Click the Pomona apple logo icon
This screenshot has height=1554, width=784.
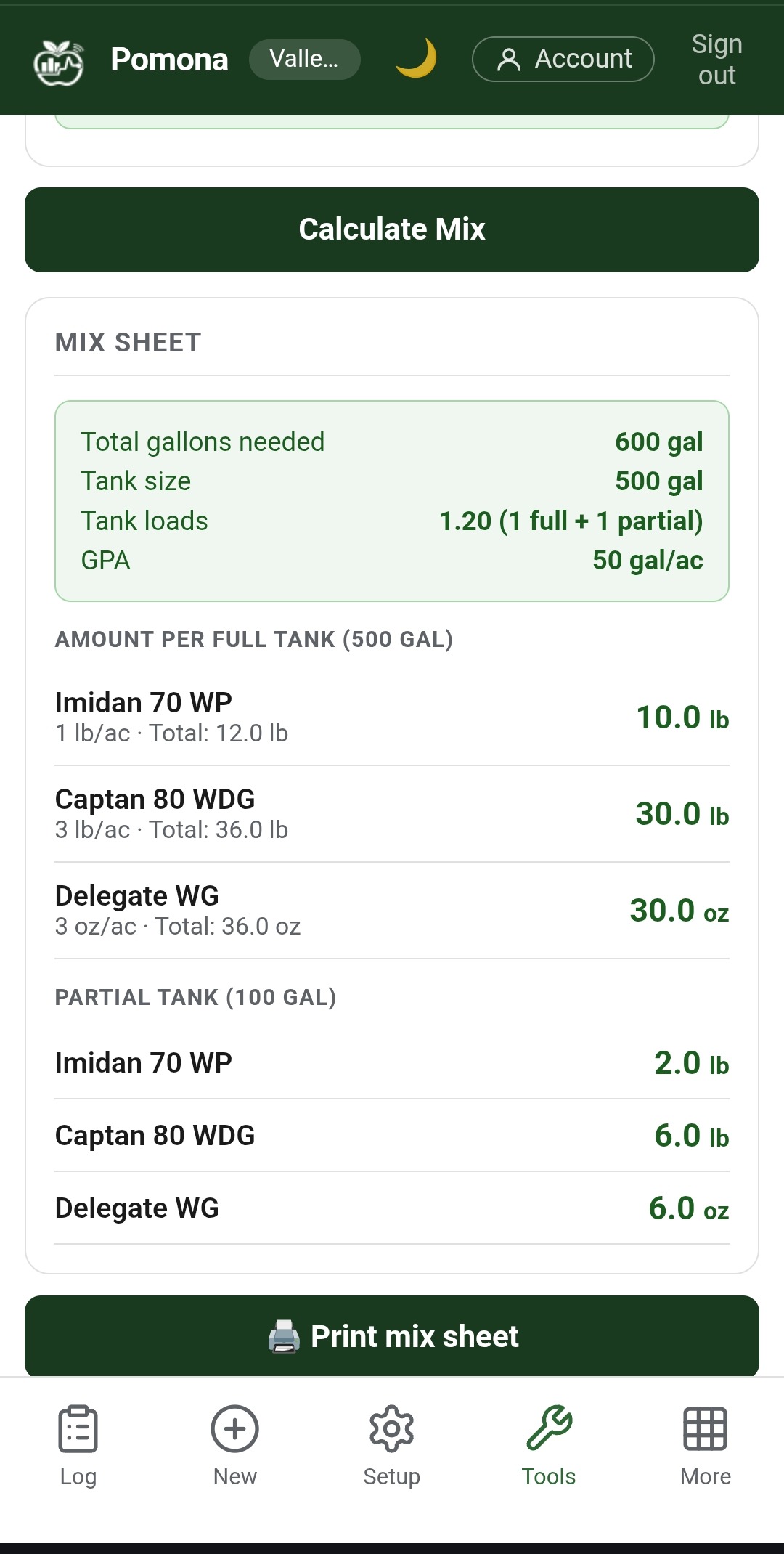coord(59,61)
